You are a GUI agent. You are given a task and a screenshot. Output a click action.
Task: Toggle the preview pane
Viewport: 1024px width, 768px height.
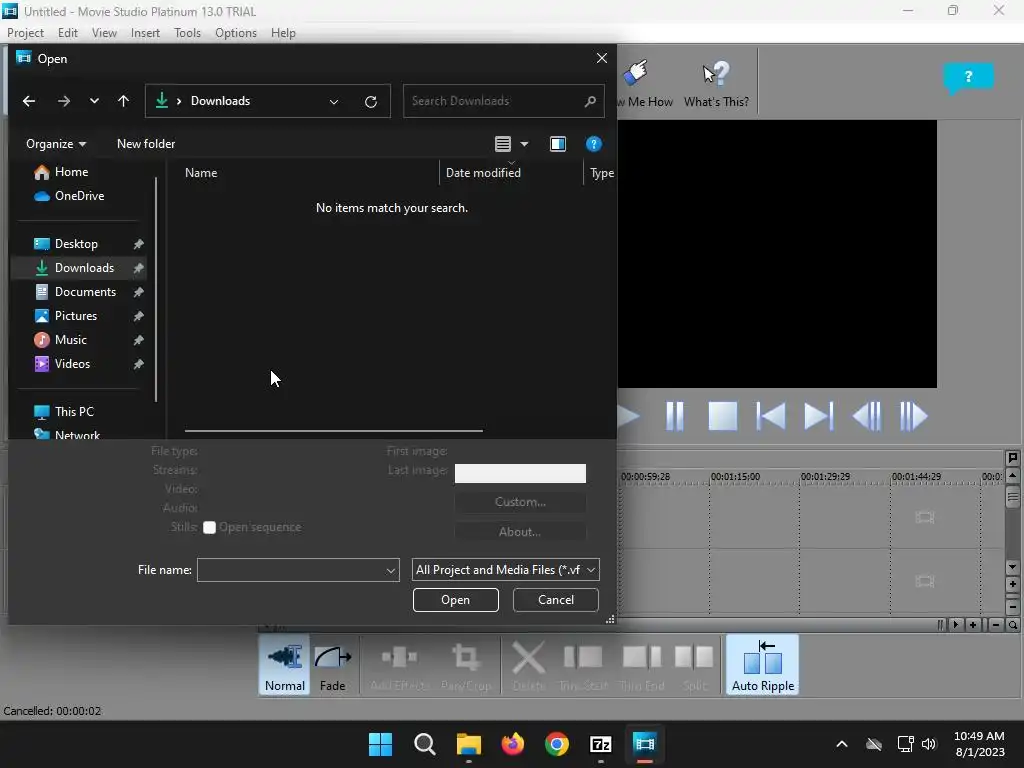558,144
